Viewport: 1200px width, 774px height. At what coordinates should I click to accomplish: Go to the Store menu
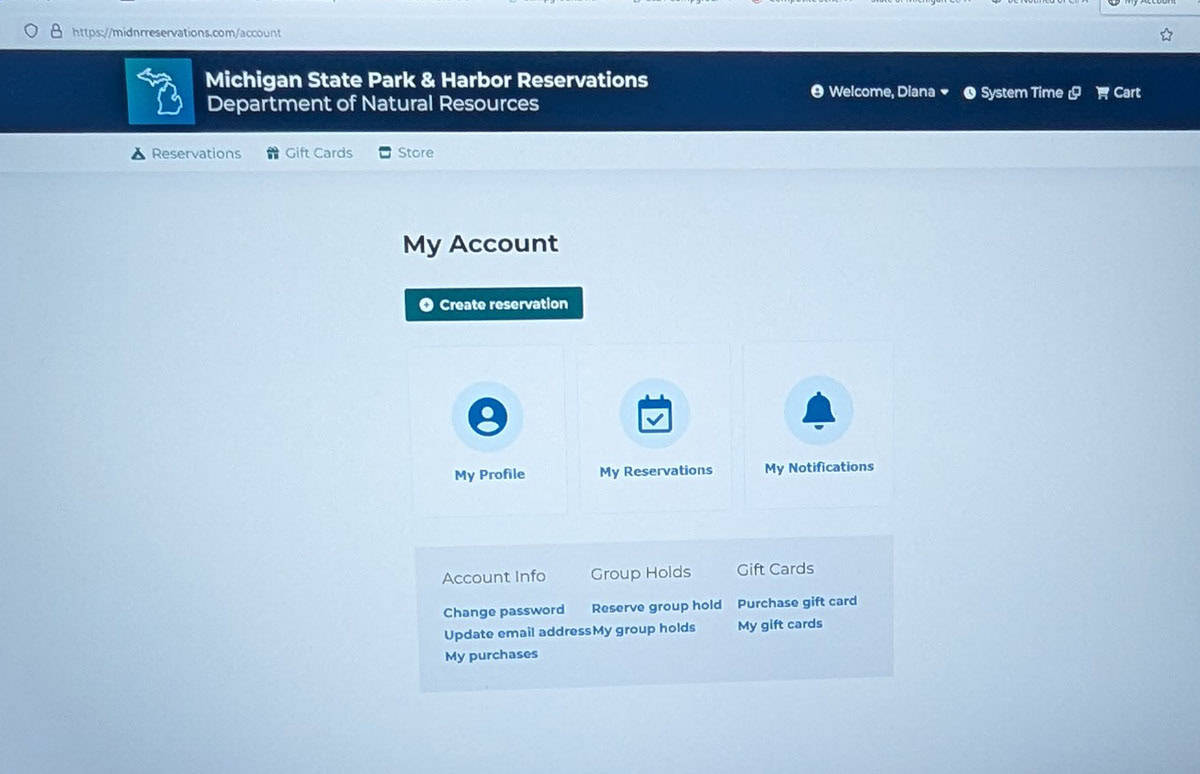coord(406,153)
